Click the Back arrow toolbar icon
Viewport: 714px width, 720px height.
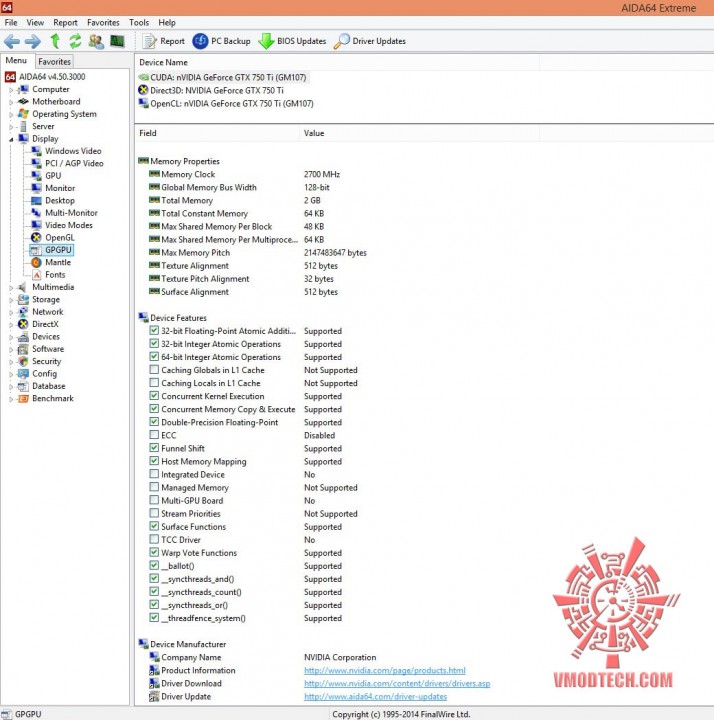(x=12, y=41)
